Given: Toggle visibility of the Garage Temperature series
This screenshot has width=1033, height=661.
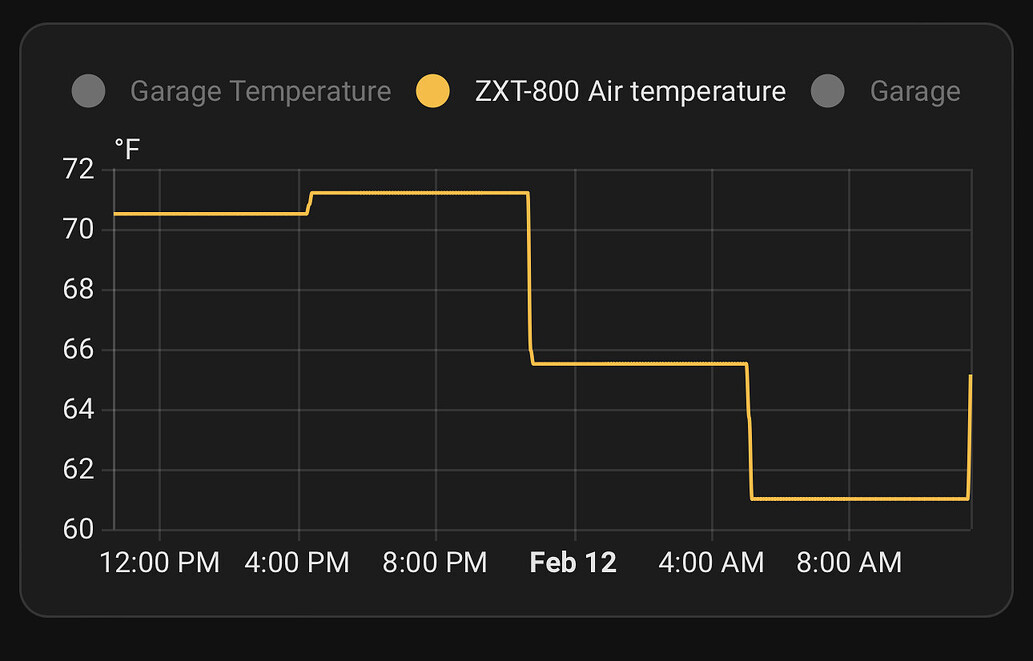Looking at the screenshot, I should [260, 90].
